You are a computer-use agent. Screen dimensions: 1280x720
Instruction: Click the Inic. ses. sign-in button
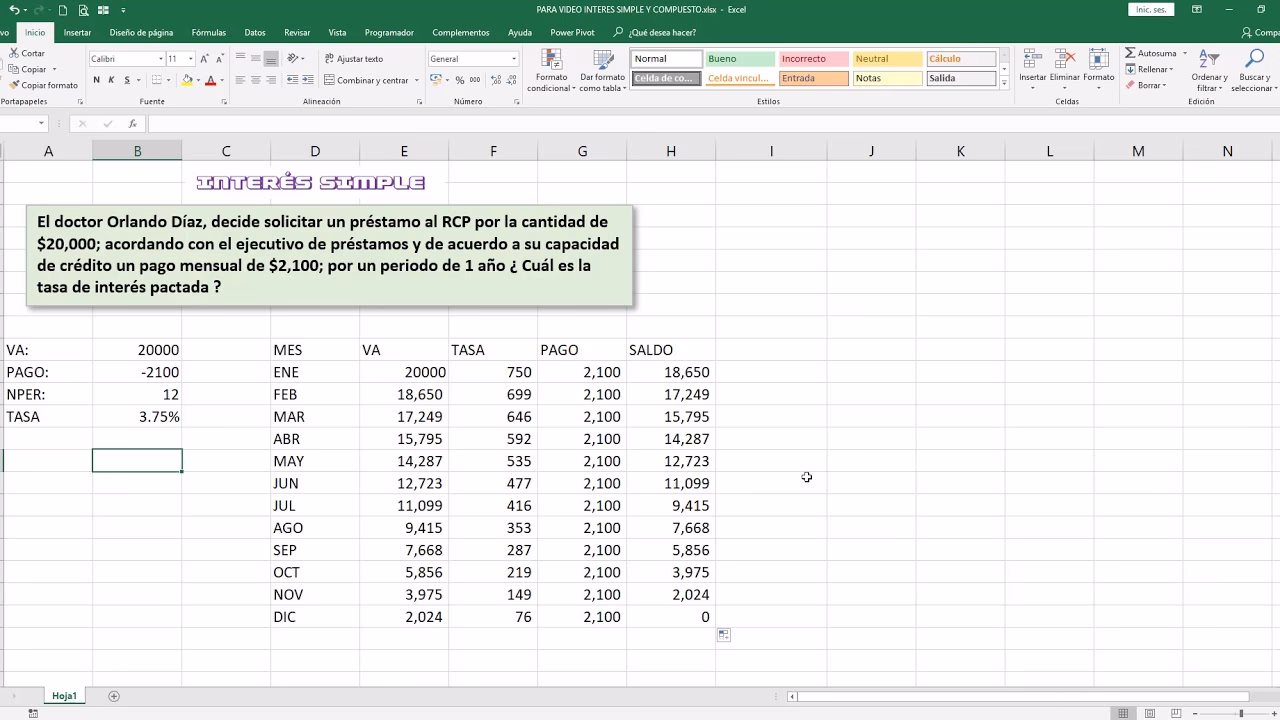point(1151,10)
